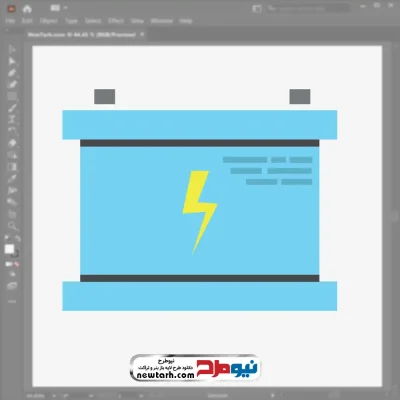The width and height of the screenshot is (400, 400).
Task: Open the Type menu
Action: click(71, 21)
